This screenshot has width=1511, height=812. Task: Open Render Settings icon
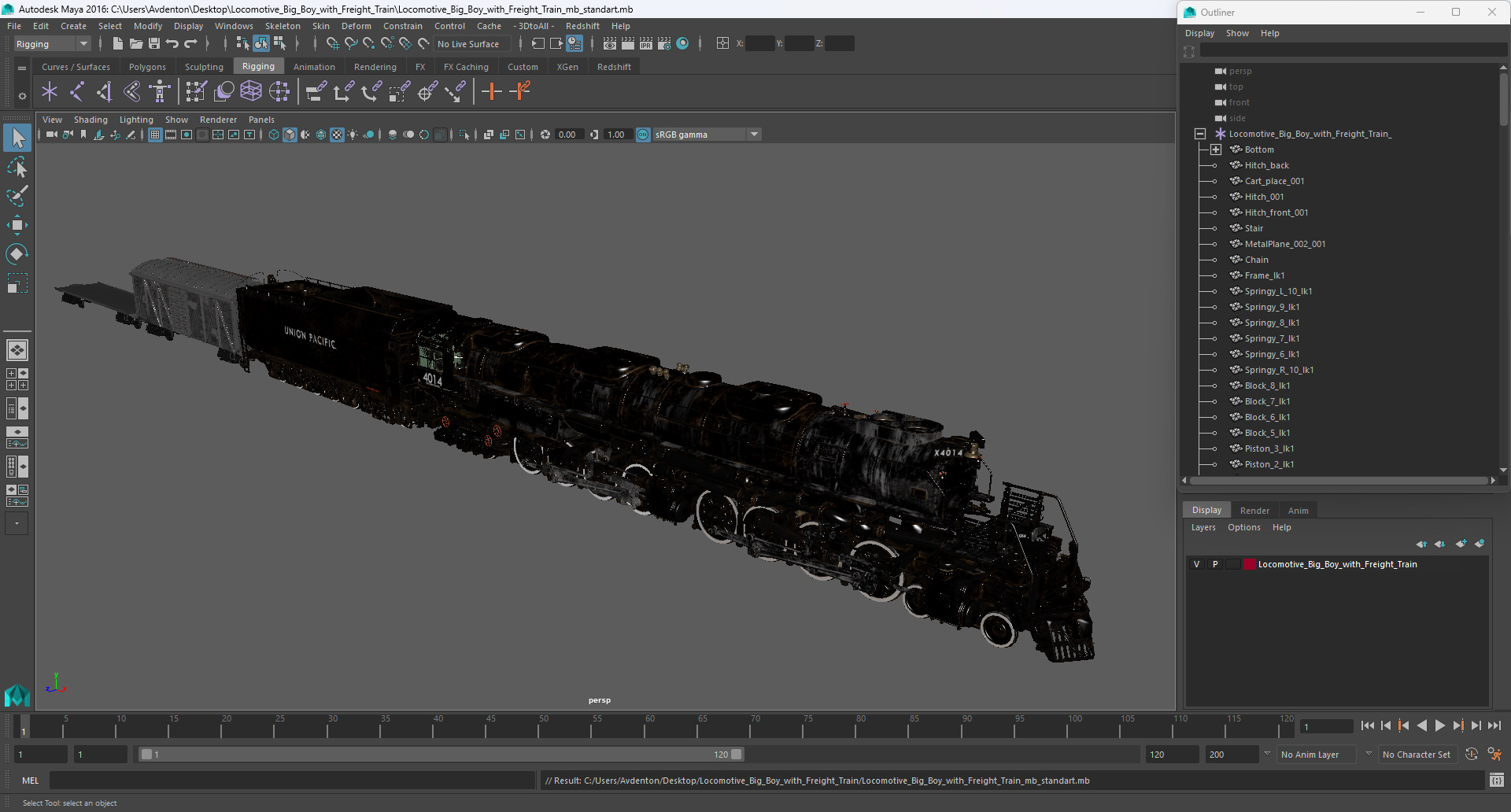pos(663,44)
